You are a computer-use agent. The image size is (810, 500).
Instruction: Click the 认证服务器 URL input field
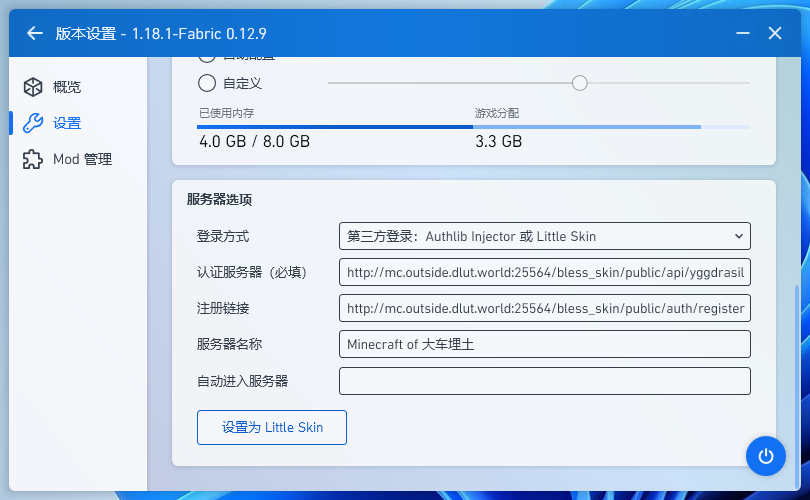544,273
